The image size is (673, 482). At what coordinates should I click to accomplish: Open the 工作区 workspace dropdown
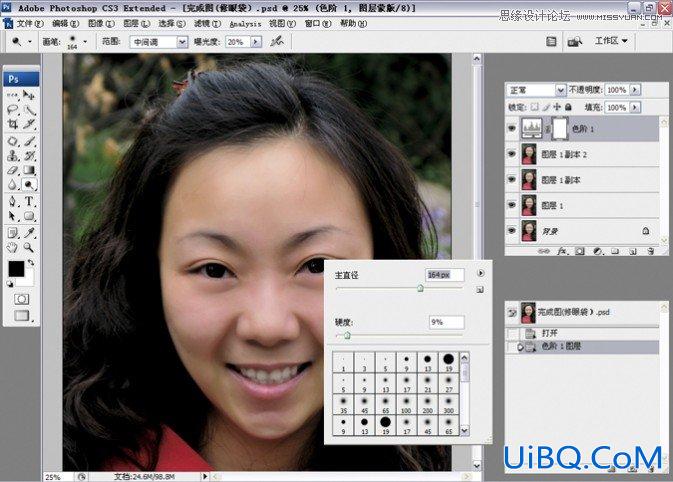coord(612,41)
